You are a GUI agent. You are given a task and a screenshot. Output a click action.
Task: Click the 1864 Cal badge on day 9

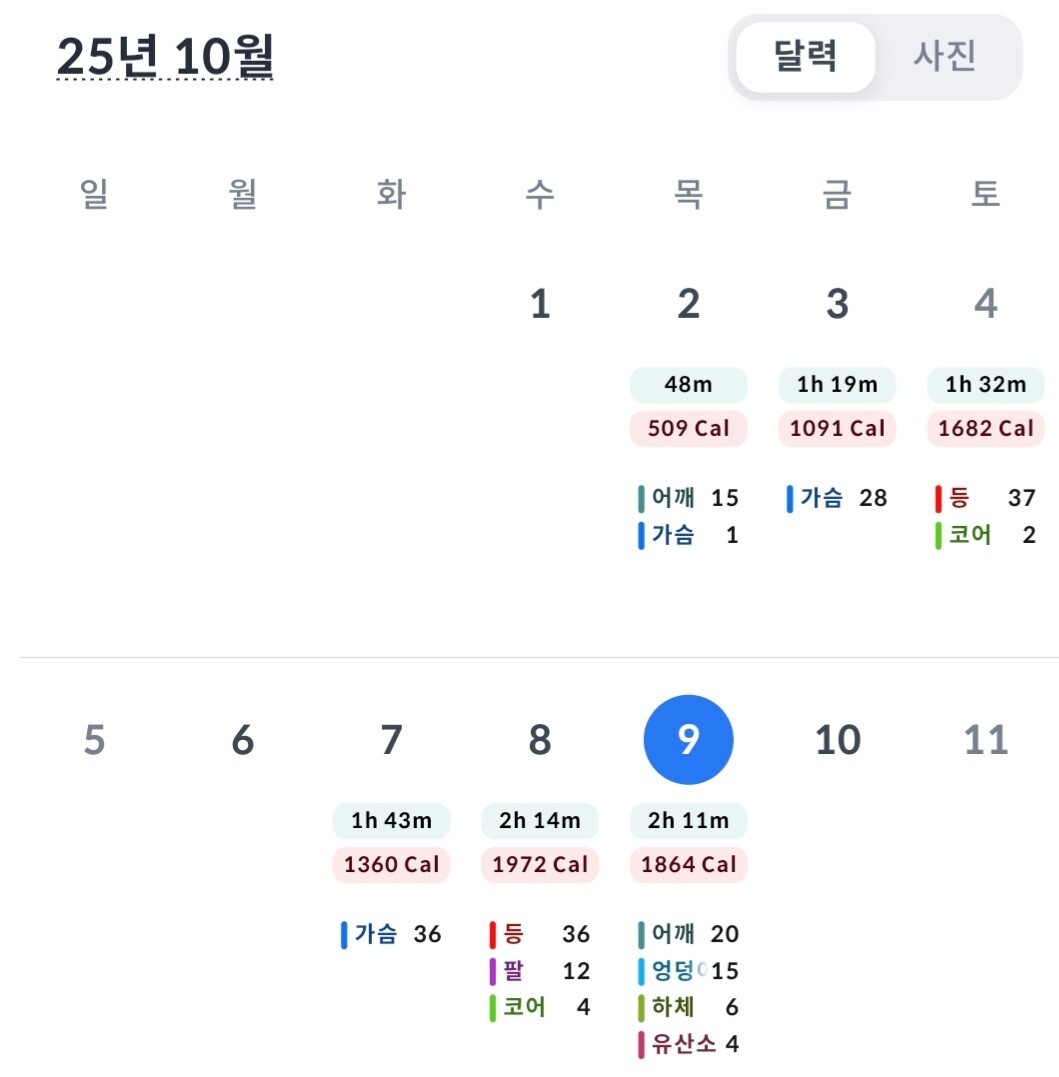coord(688,864)
